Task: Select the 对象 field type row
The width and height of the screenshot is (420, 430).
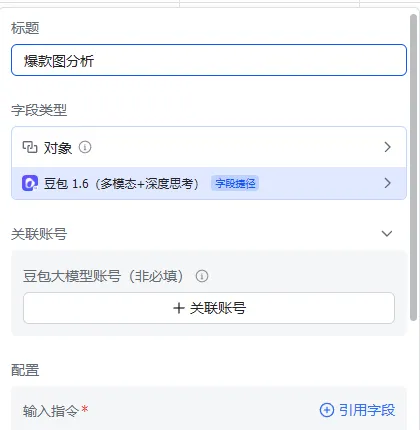Action: point(209,147)
